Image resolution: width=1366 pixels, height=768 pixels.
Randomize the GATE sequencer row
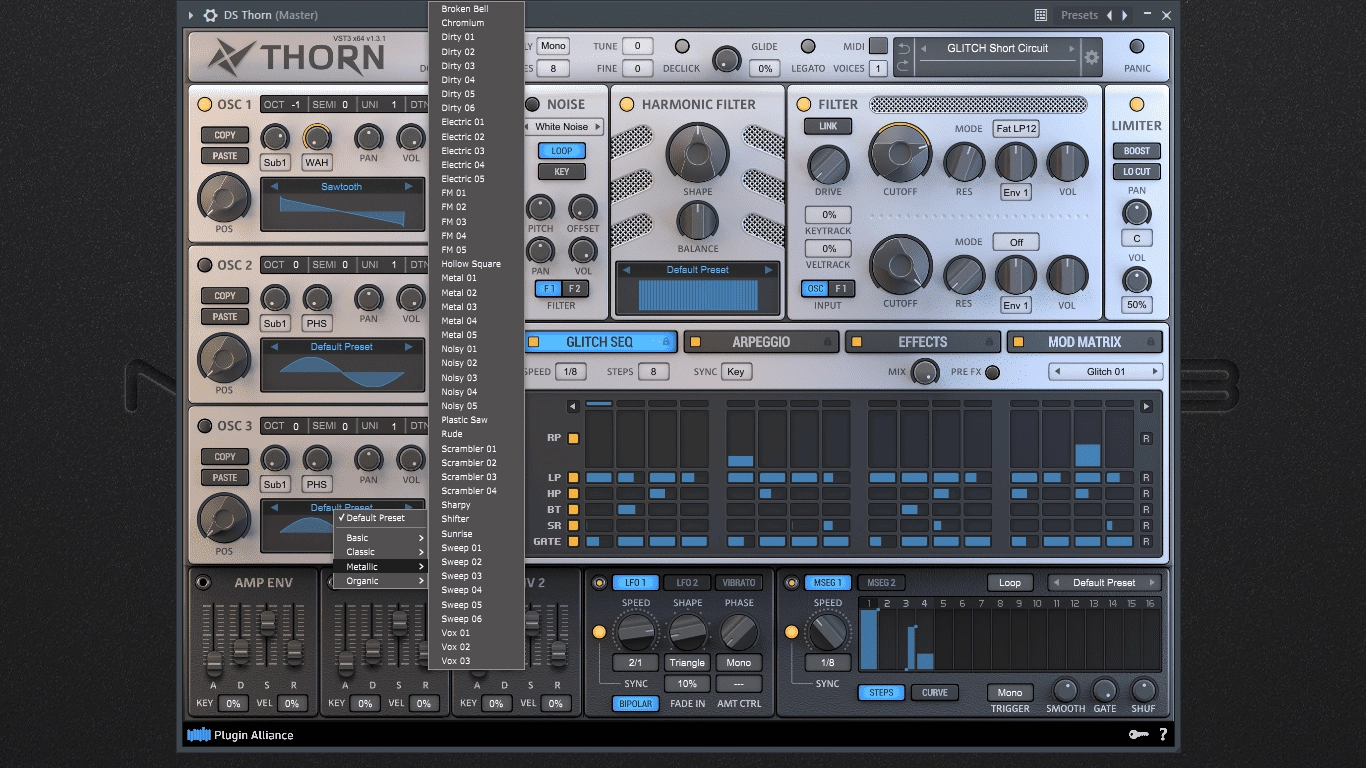1146,541
